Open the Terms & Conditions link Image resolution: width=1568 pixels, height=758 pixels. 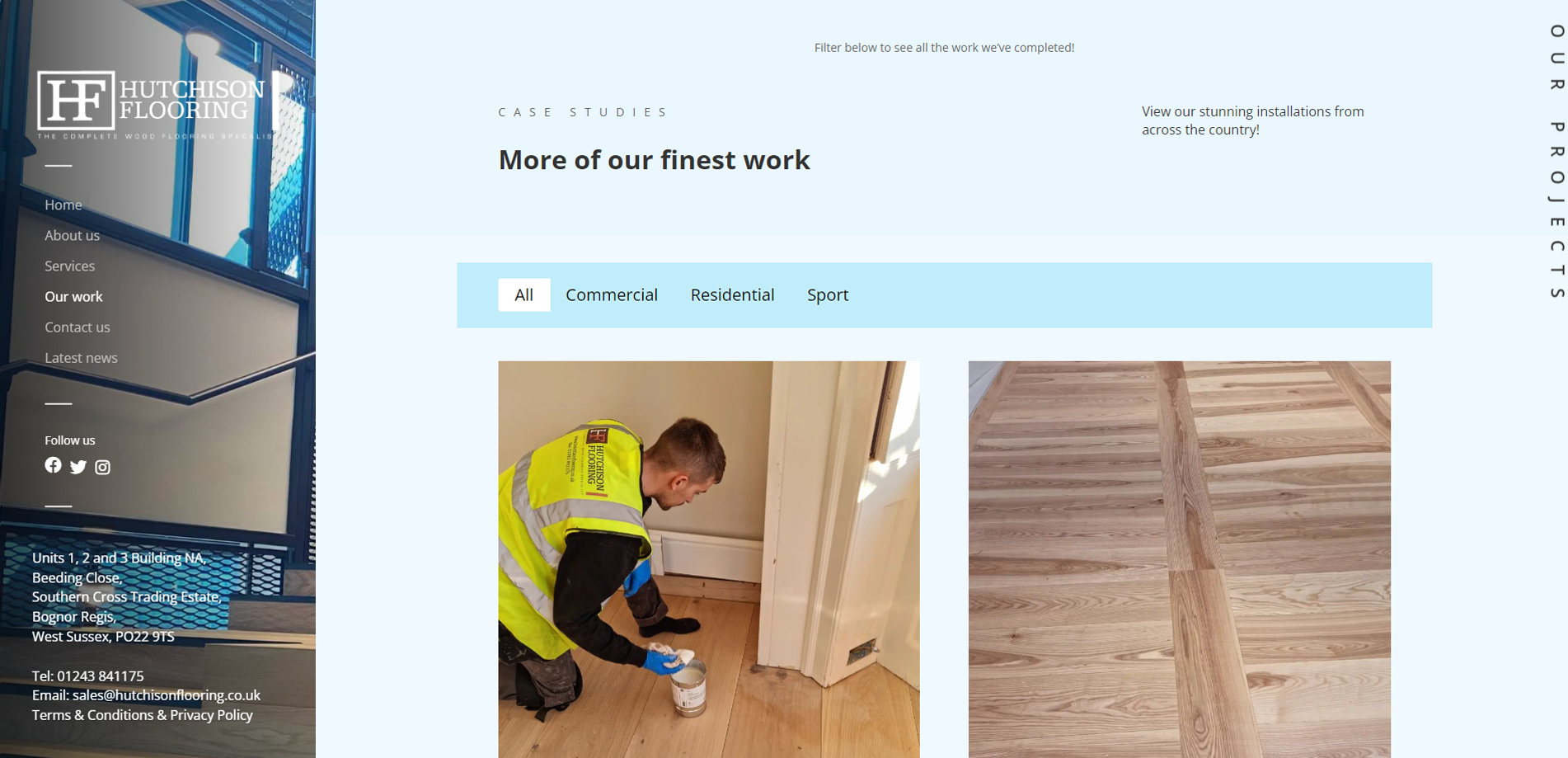92,715
